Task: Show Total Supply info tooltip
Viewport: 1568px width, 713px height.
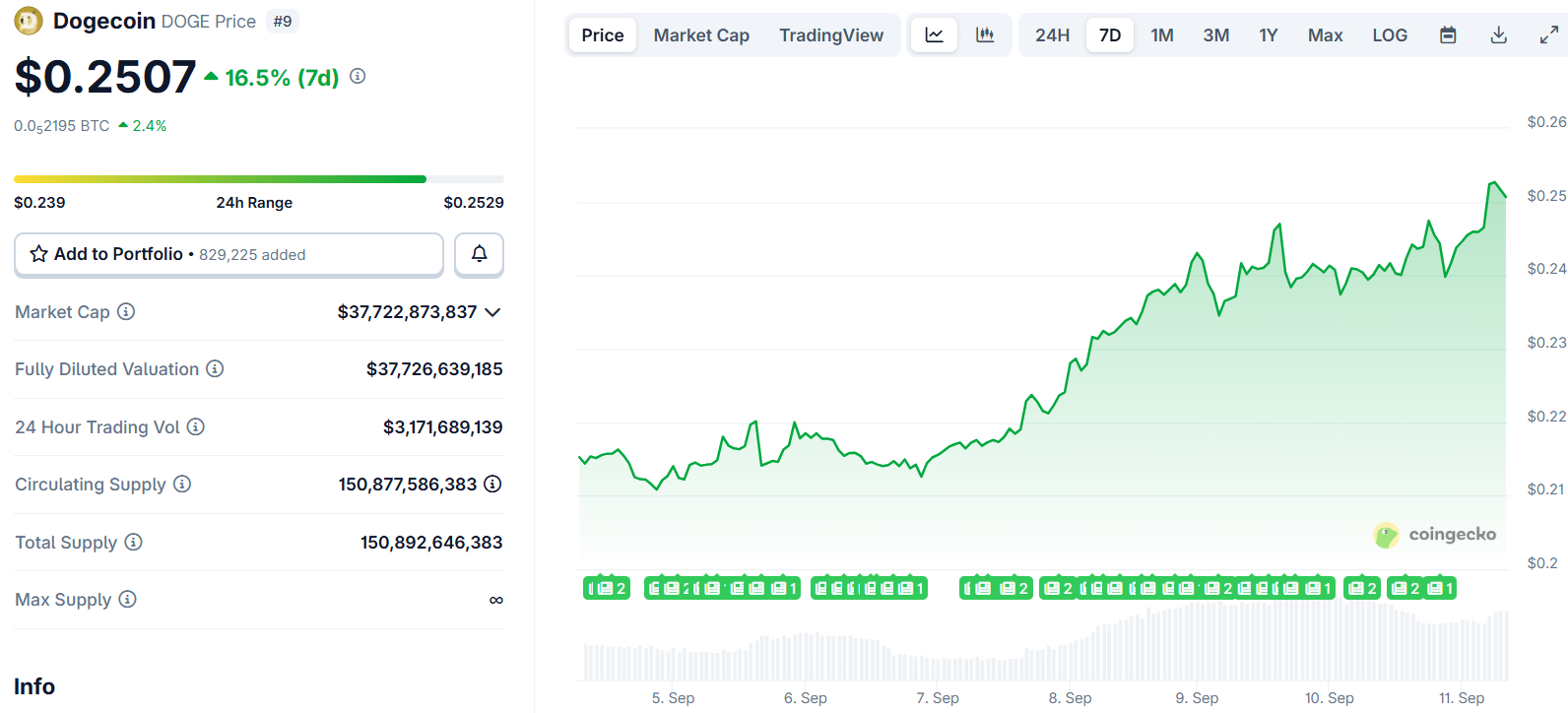Action: coord(134,542)
